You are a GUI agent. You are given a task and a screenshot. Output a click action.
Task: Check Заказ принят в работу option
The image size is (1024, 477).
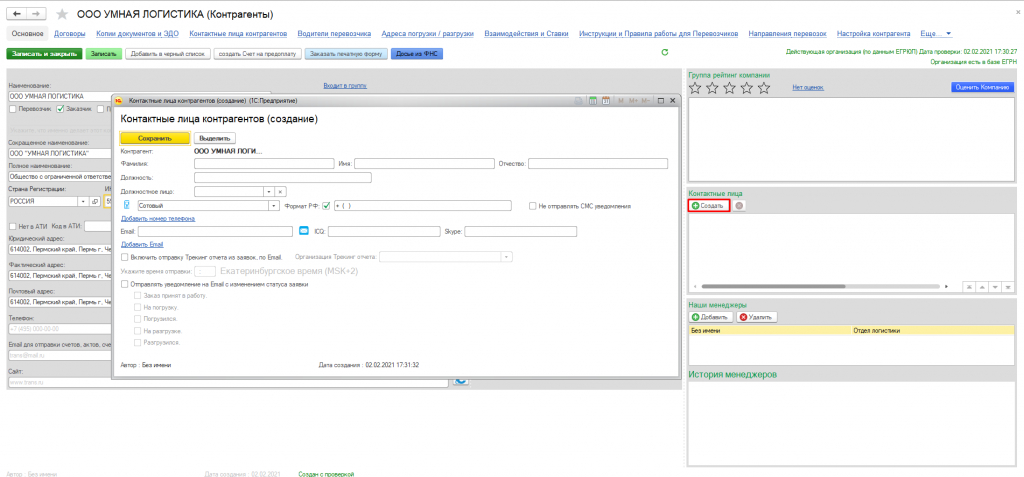[137, 296]
